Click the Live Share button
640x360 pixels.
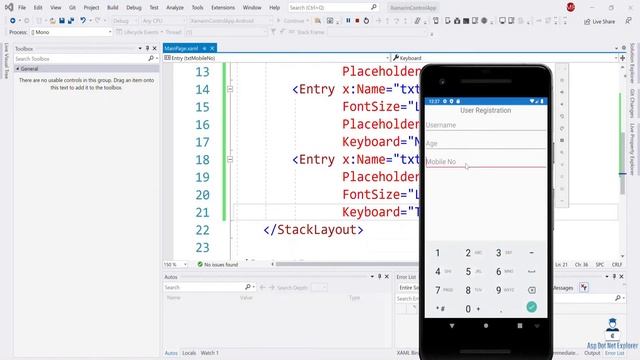coord(599,21)
